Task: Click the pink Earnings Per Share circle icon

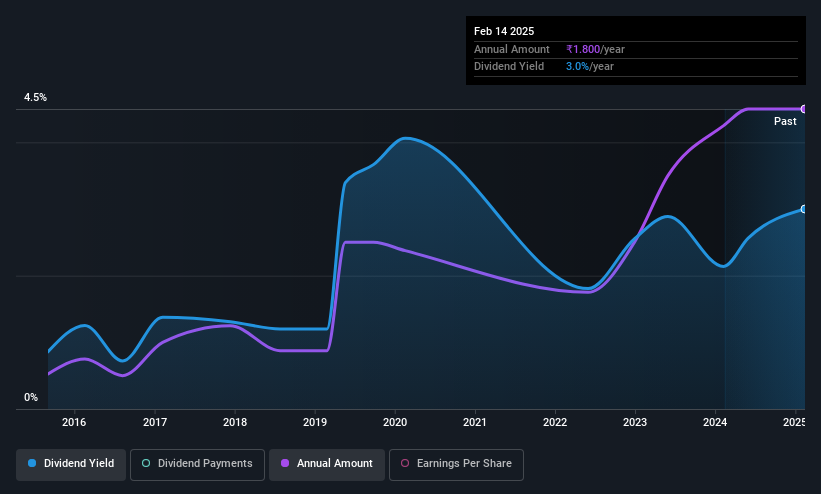Action: pyautogui.click(x=405, y=464)
